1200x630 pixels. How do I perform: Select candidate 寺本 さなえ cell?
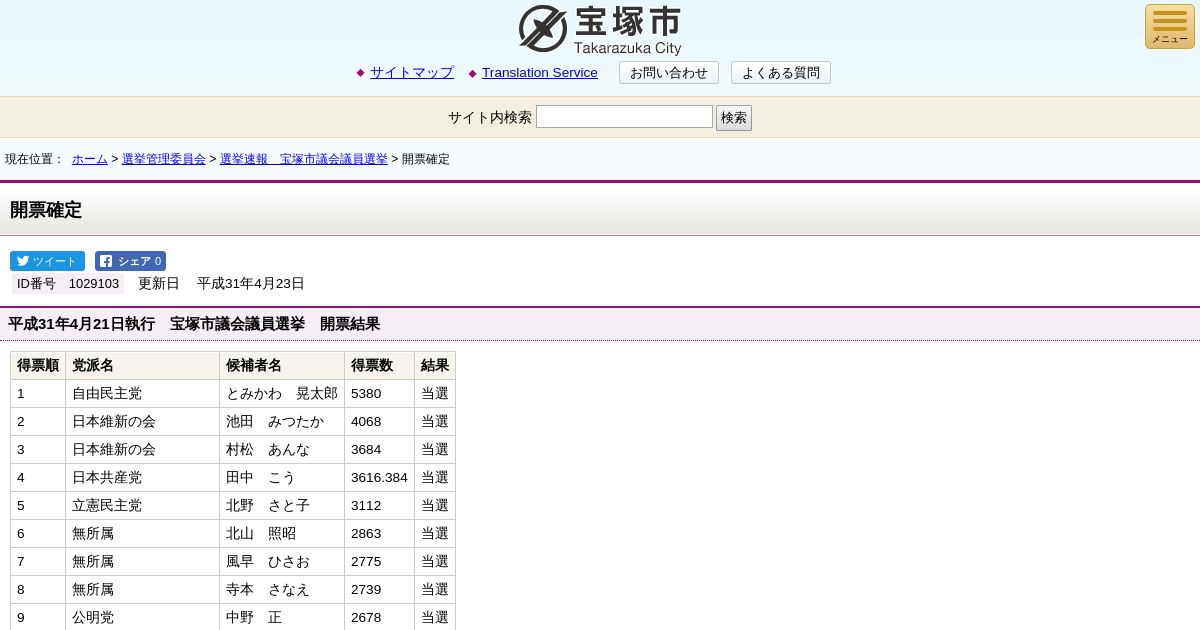point(282,590)
